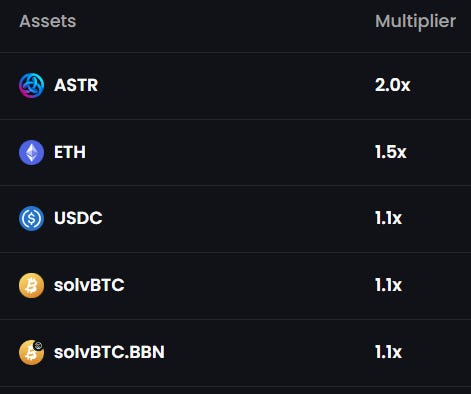
Task: Click the 1.1x multiplier for solvBTC
Action: click(389, 285)
